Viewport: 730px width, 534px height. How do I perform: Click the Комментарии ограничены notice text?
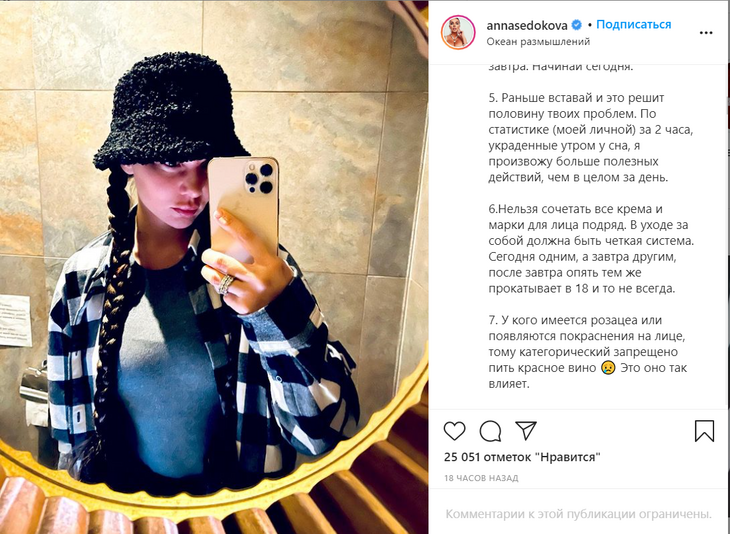[579, 514]
